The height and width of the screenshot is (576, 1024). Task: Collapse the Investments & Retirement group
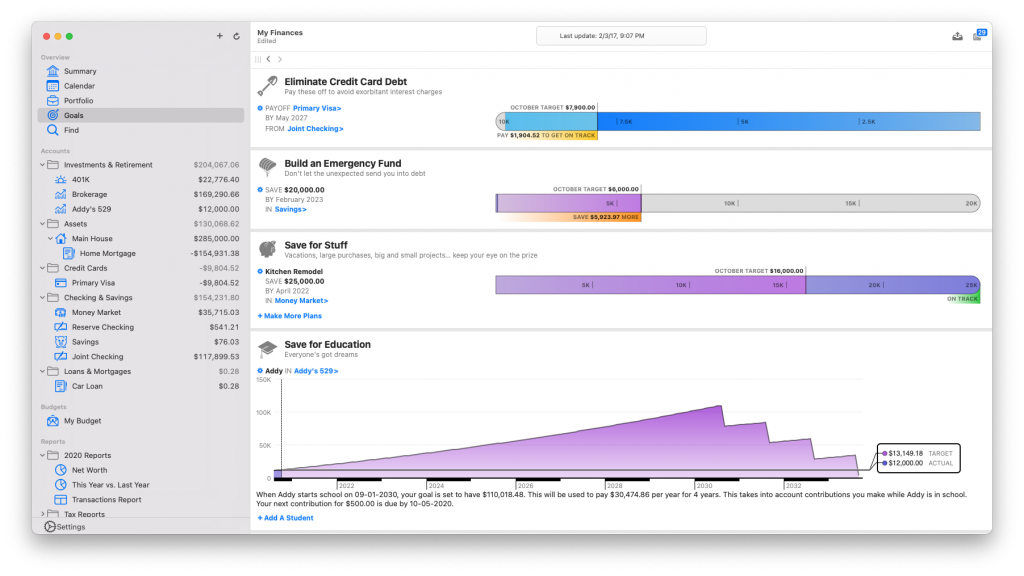tap(42, 165)
